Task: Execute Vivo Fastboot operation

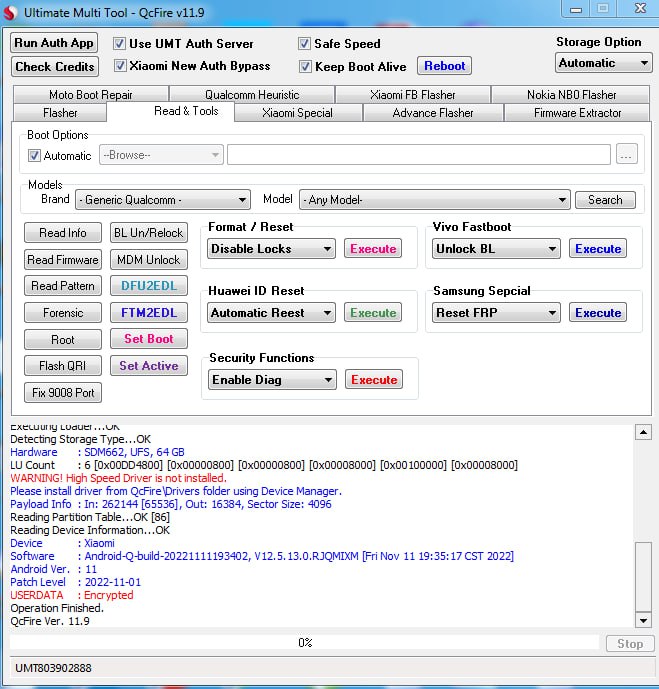Action: pyautogui.click(x=598, y=249)
